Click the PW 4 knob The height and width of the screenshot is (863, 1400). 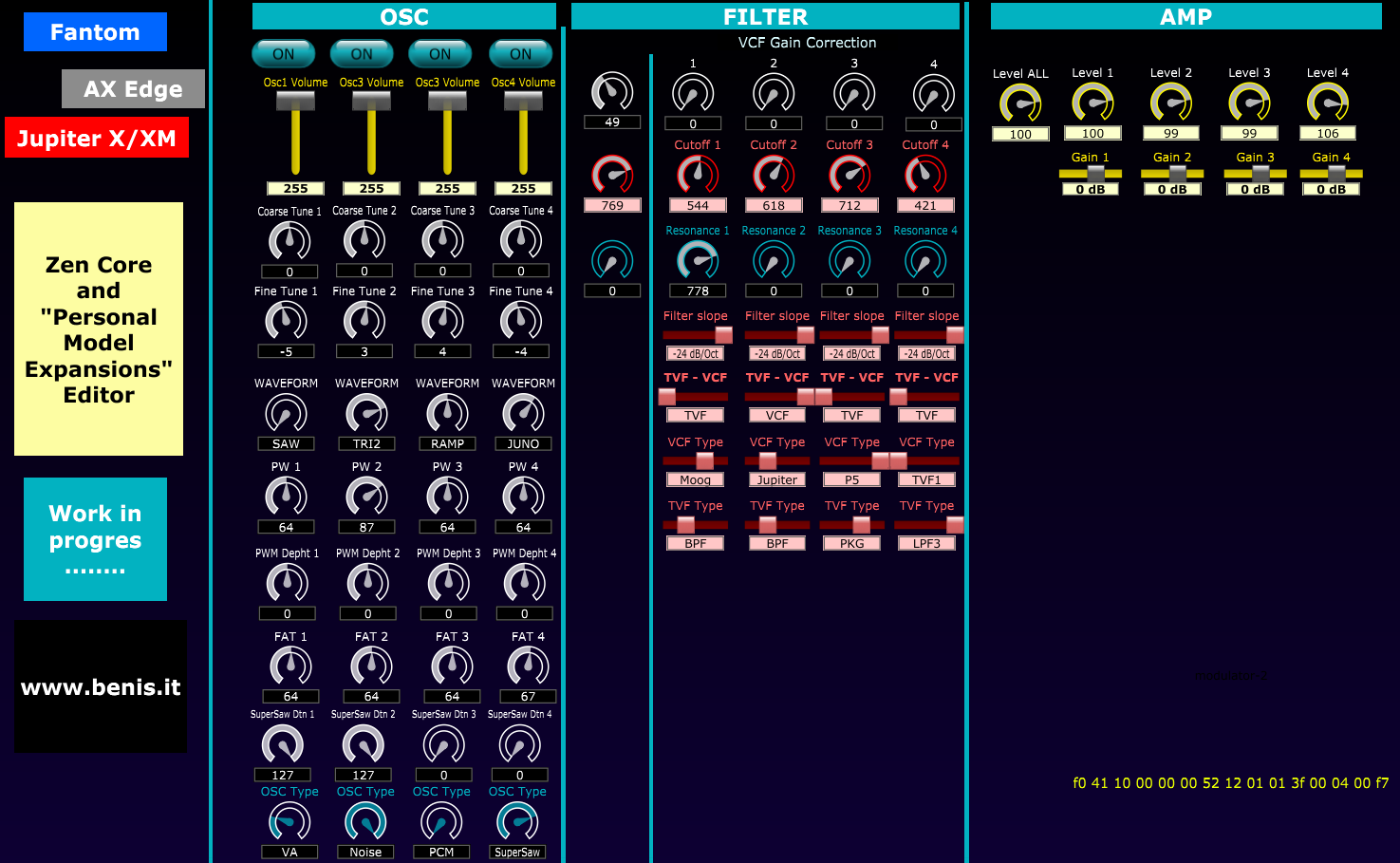[x=523, y=497]
